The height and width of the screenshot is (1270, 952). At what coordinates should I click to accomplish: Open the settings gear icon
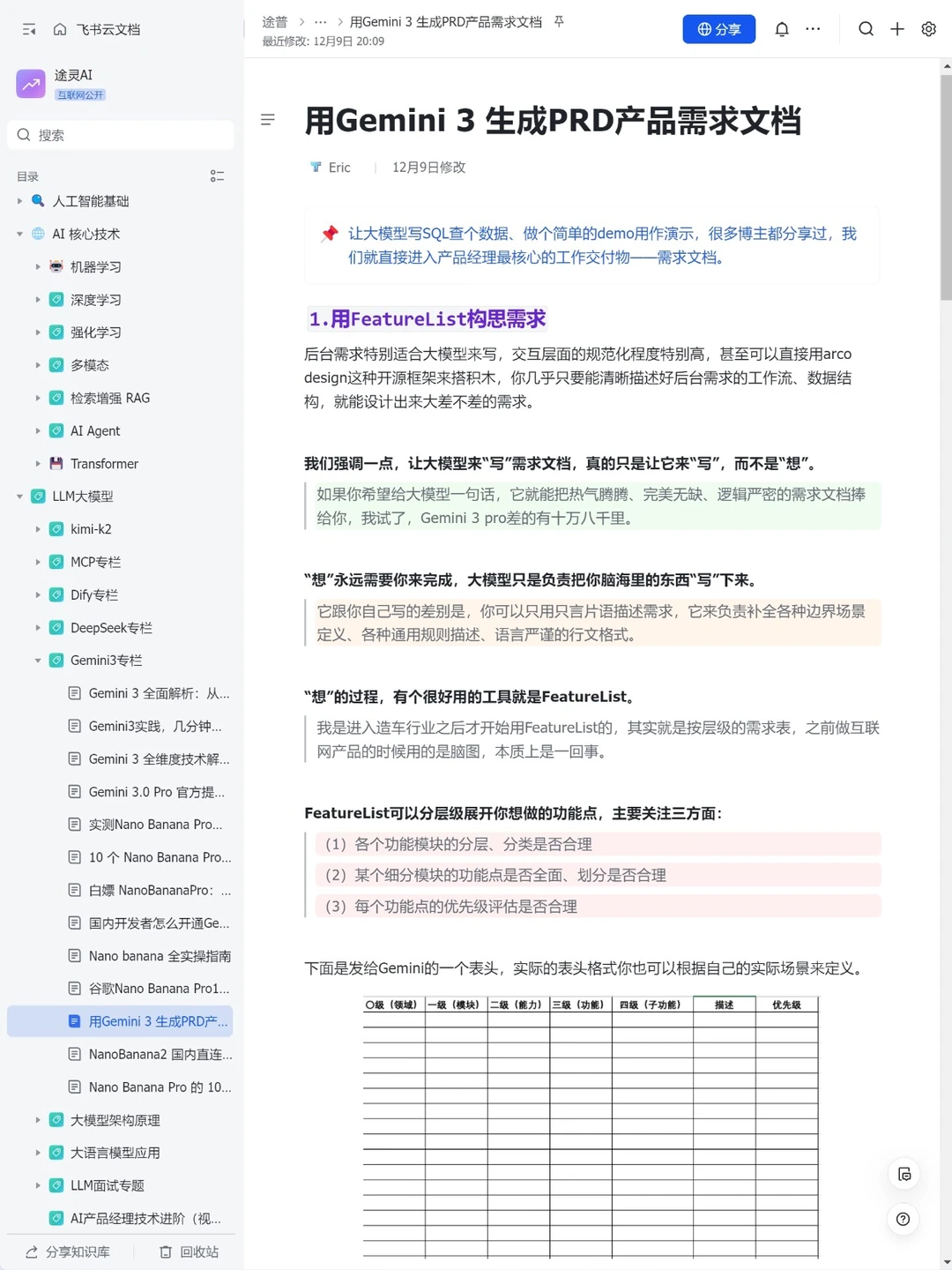pos(928,29)
